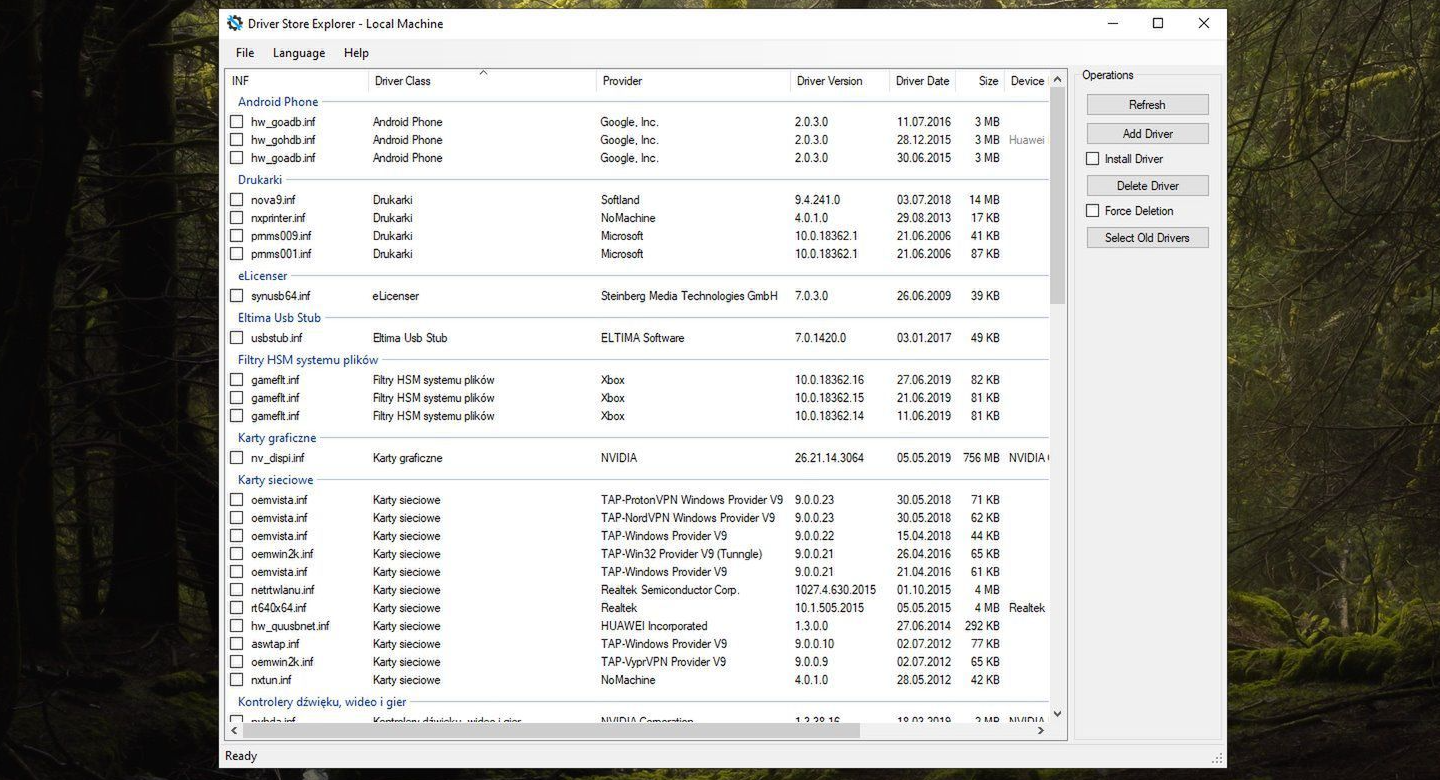Click the Drukarki group header
Screen dimensions: 1440x780
[260, 180]
